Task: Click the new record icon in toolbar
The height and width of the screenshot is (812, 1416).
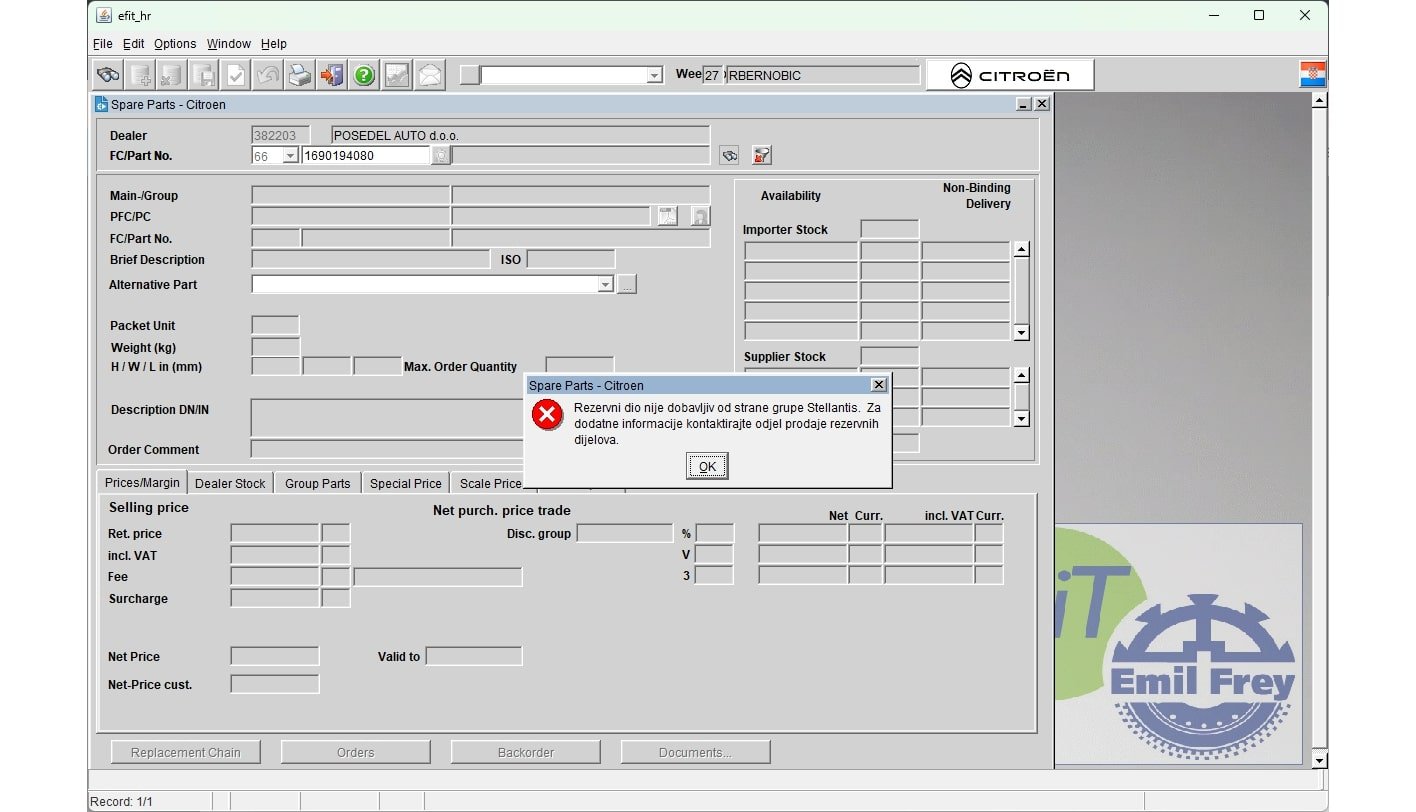Action: tap(140, 75)
